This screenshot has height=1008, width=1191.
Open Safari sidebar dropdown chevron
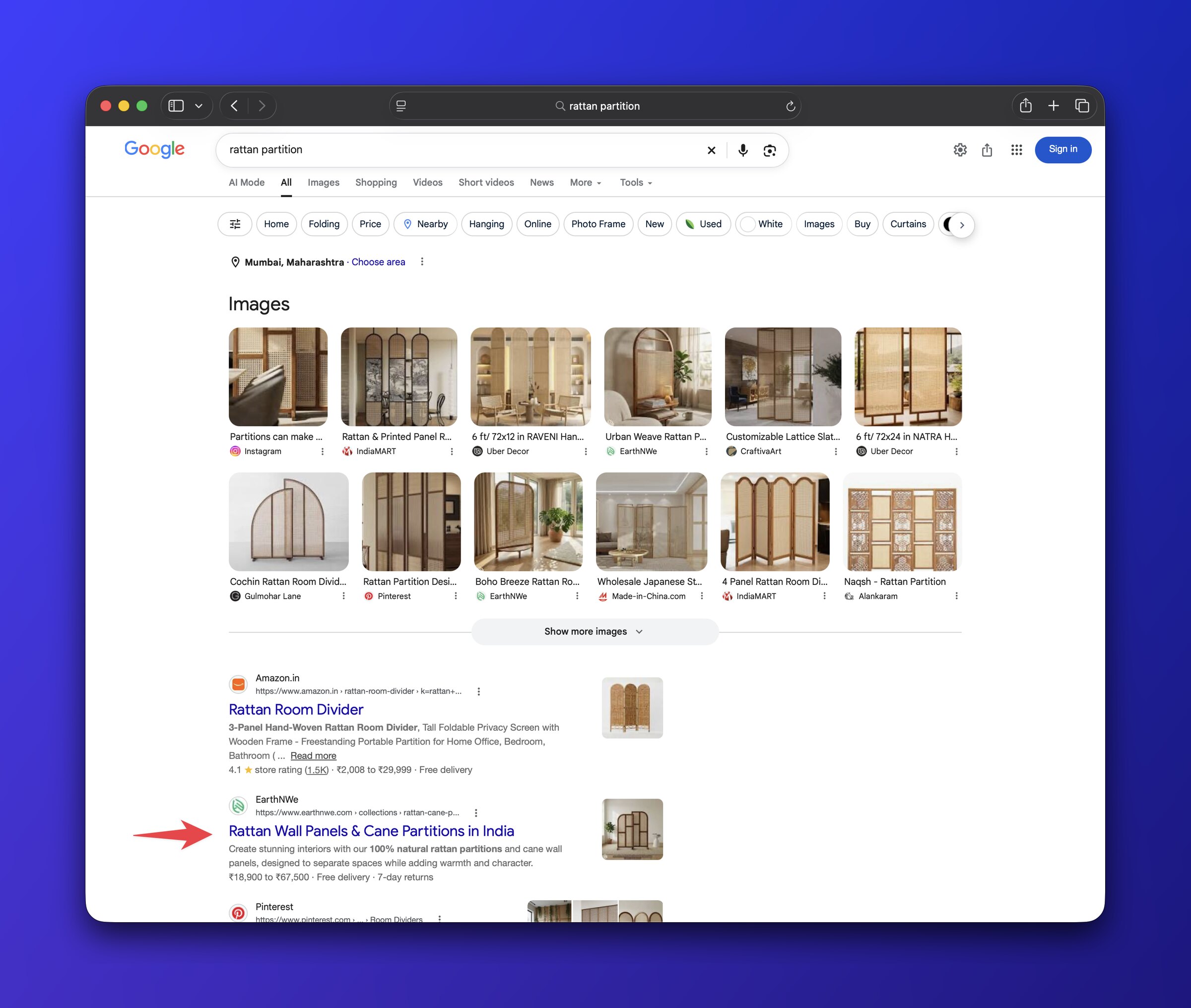point(199,106)
